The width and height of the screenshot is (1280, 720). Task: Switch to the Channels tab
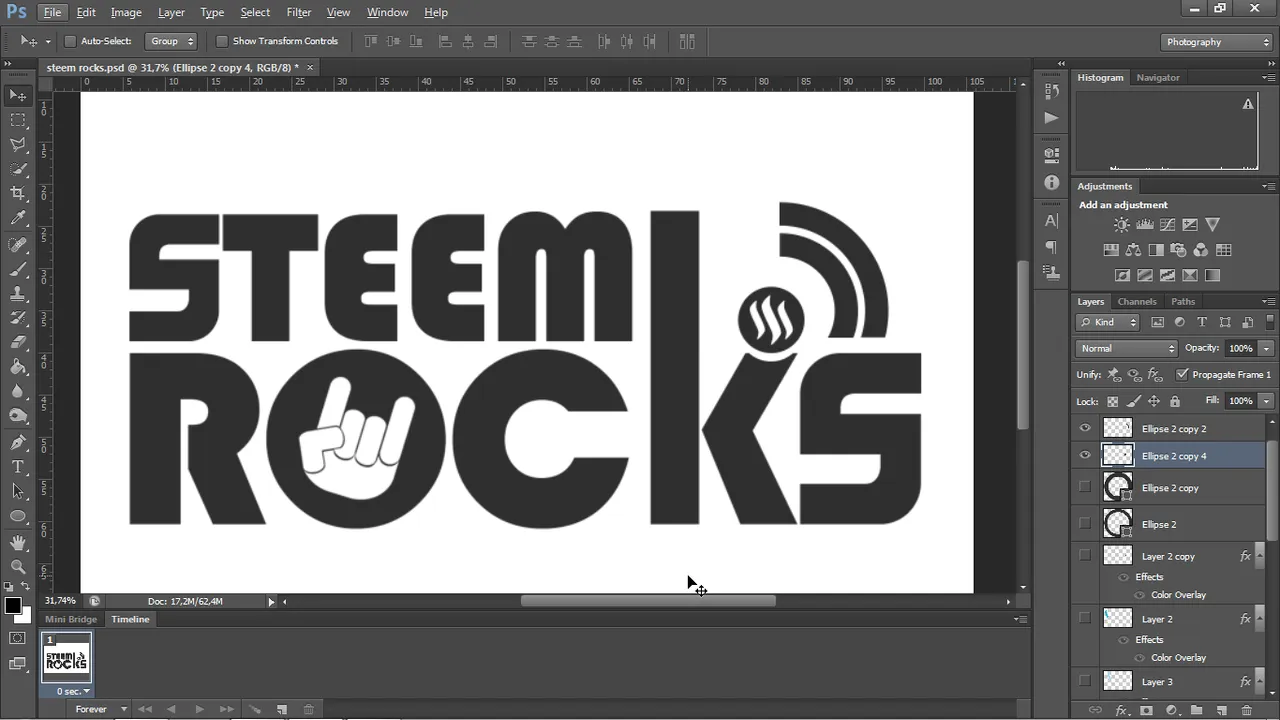(x=1137, y=301)
